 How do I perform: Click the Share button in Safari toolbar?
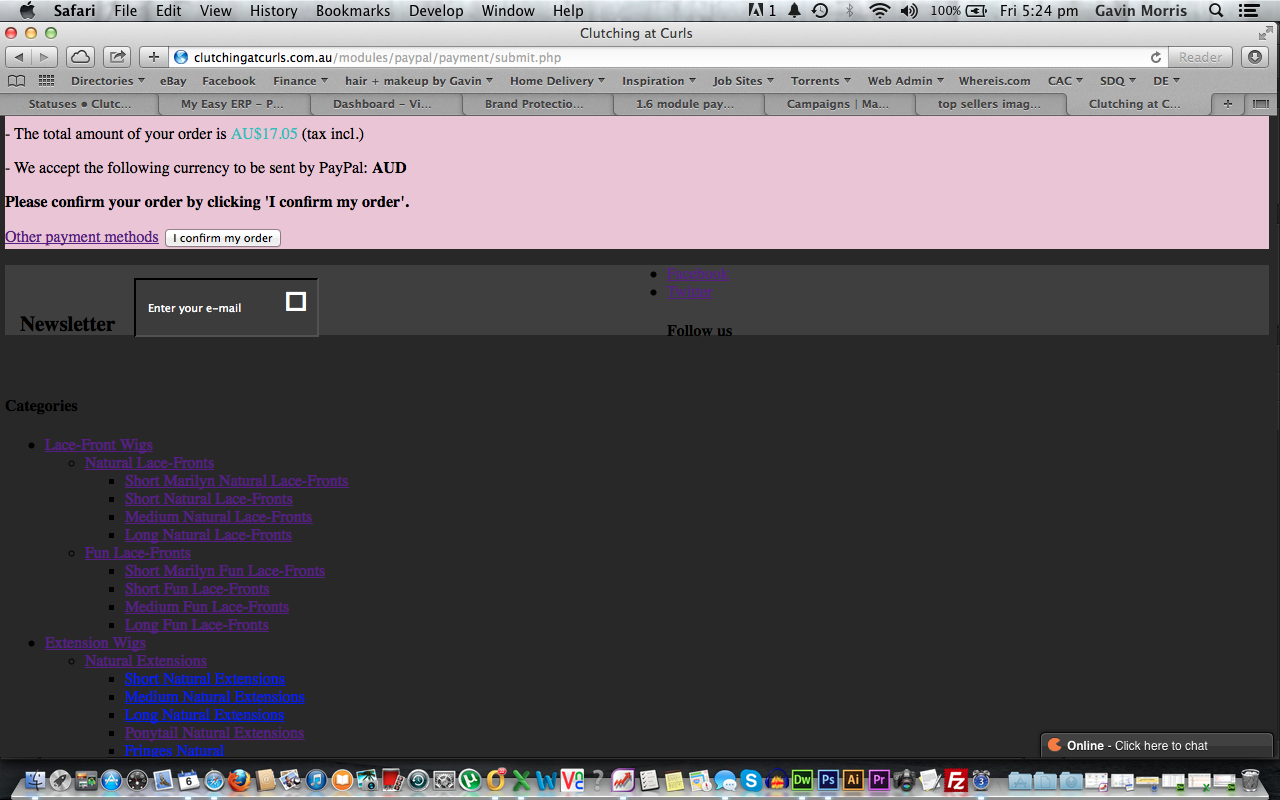pyautogui.click(x=117, y=57)
